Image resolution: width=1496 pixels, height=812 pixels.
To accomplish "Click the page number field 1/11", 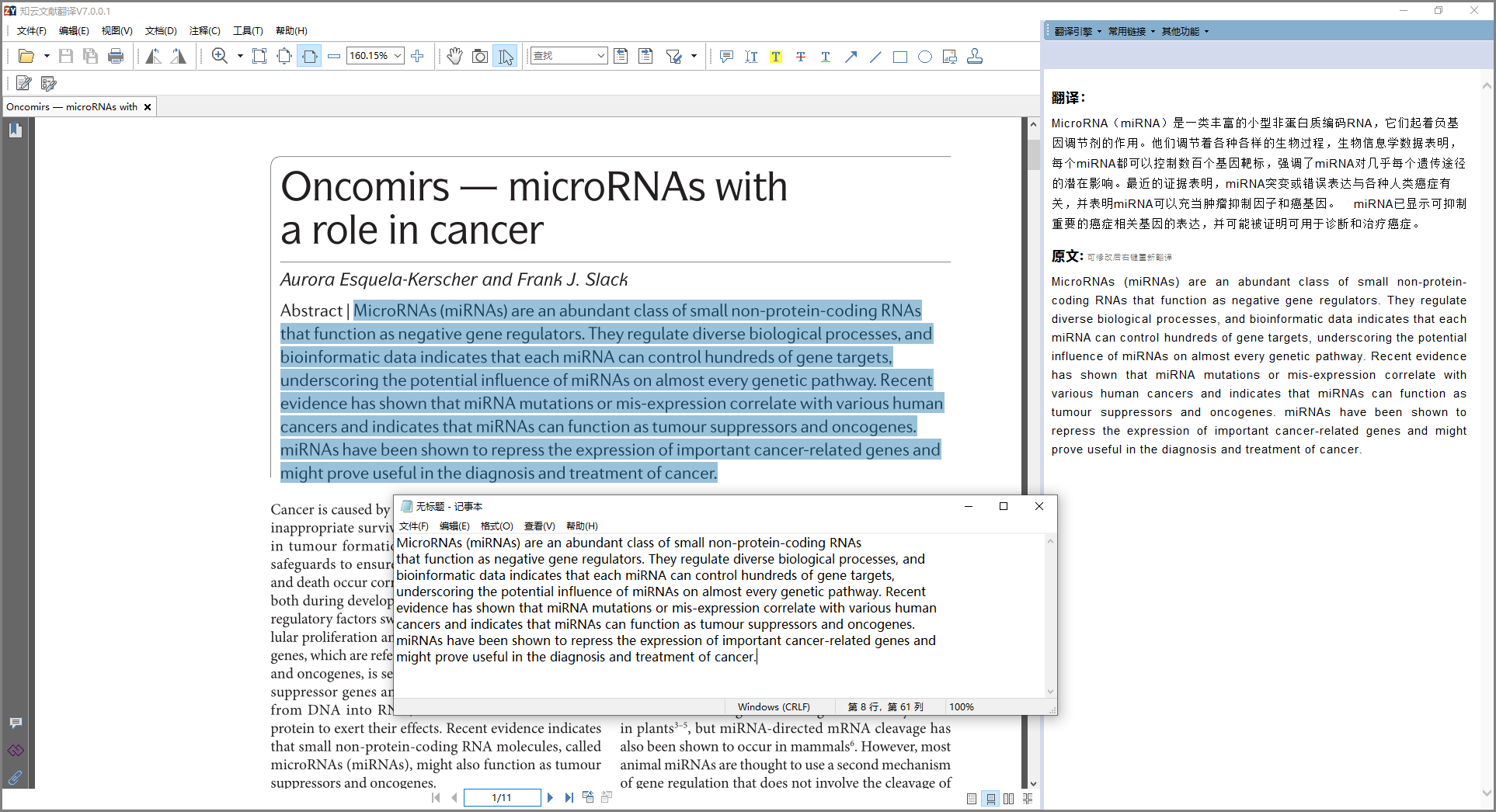I will tap(502, 797).
